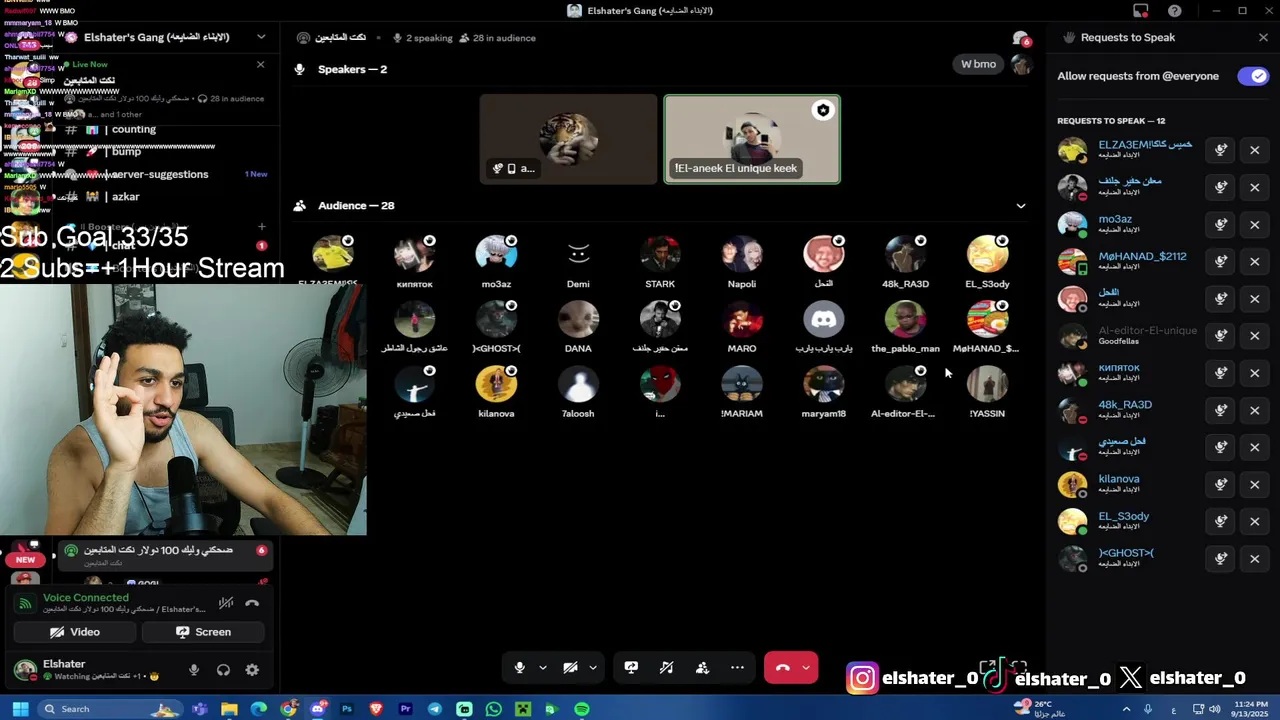Viewport: 1280px width, 720px height.
Task: Mute microphone in user panel
Action: (194, 670)
